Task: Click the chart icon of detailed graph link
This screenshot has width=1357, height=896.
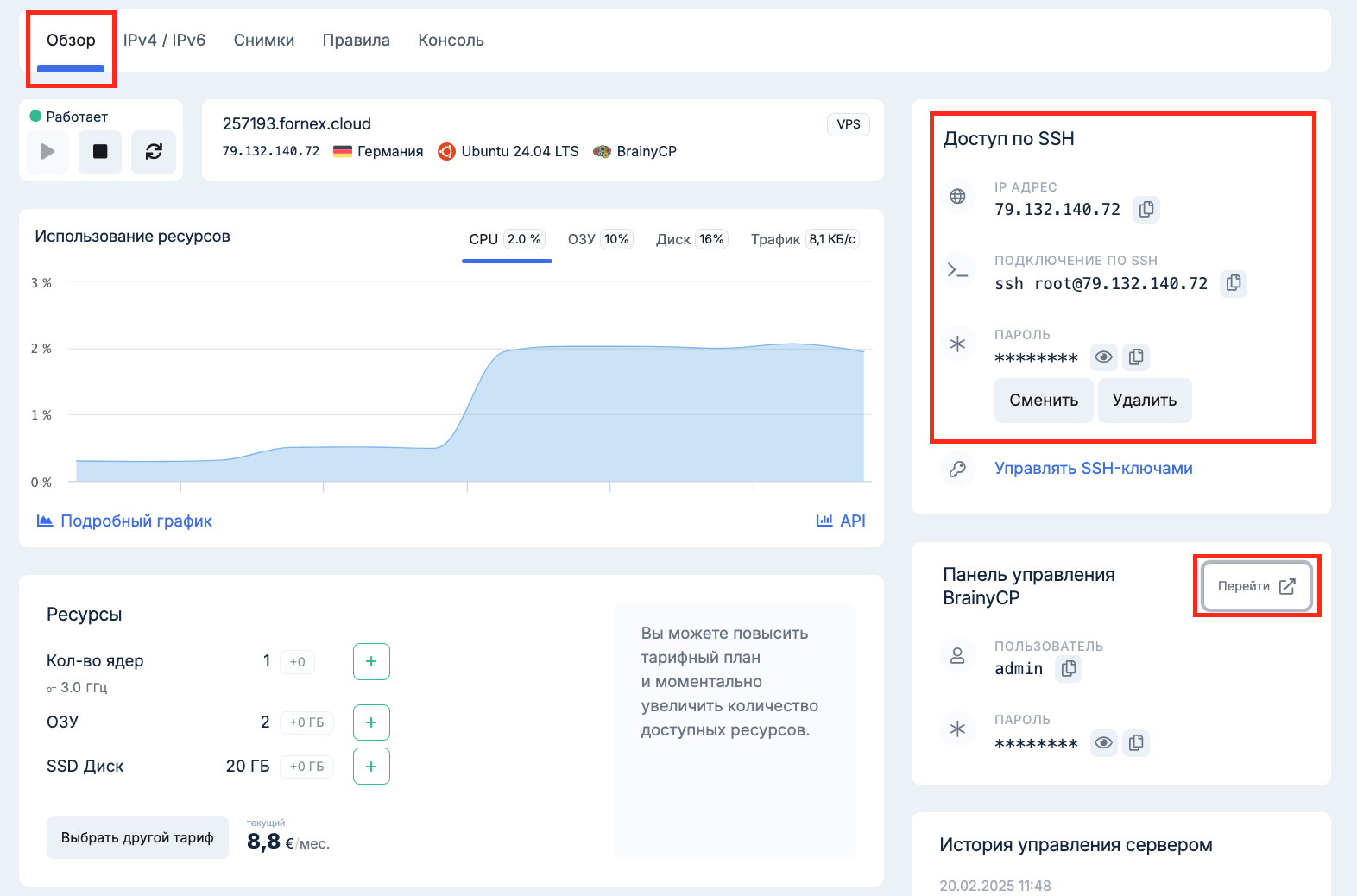Action: (x=45, y=521)
